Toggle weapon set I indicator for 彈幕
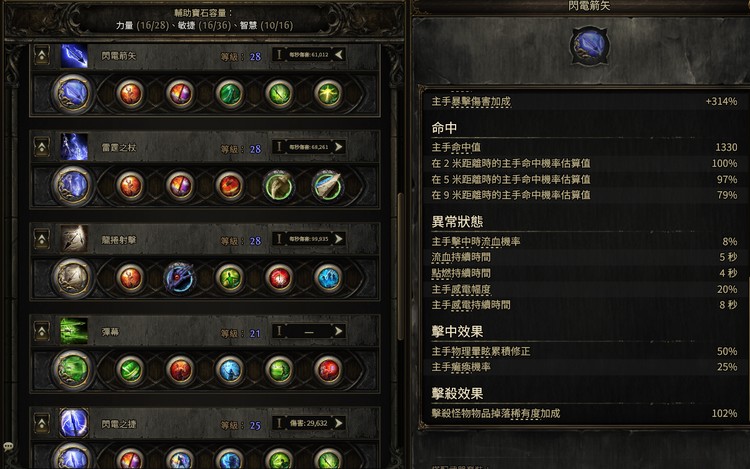This screenshot has height=469, width=750. point(279,331)
